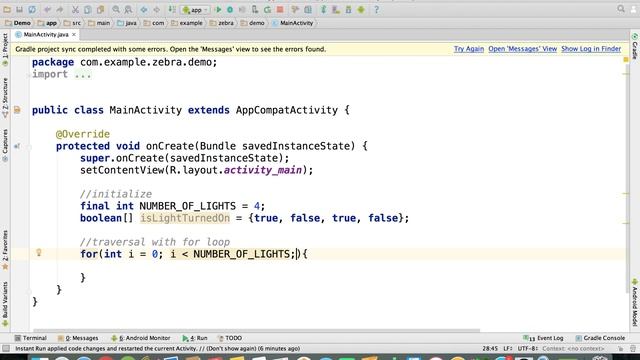This screenshot has width=640, height=360.
Task: Select the MainActivity.java editor tab
Action: tap(46, 35)
